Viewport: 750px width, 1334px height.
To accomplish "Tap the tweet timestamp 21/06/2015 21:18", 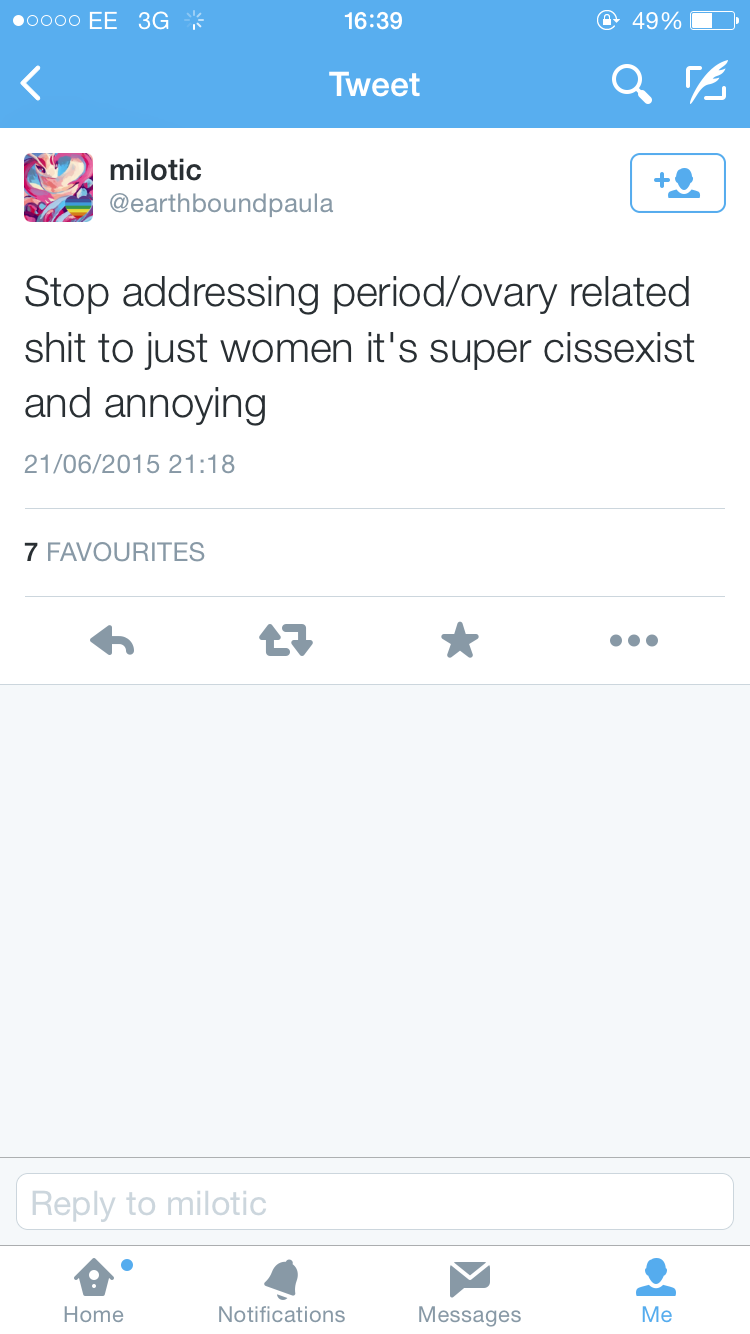I will point(129,464).
